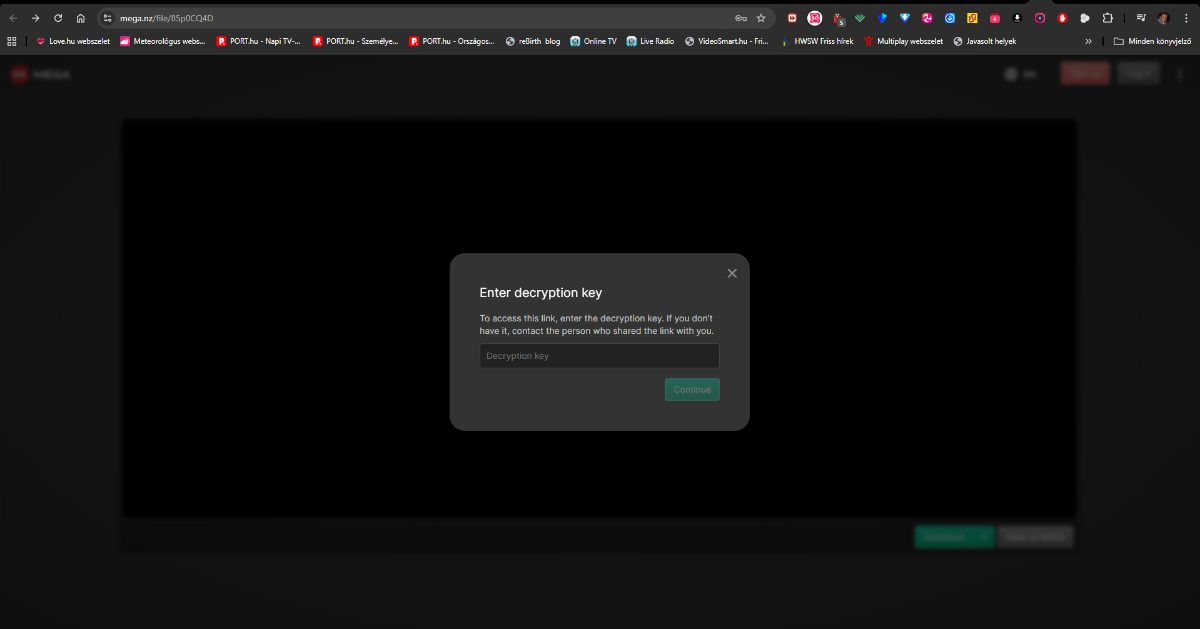The width and height of the screenshot is (1200, 629).
Task: Open the apps grid in bookmarks bar
Action: (12, 41)
